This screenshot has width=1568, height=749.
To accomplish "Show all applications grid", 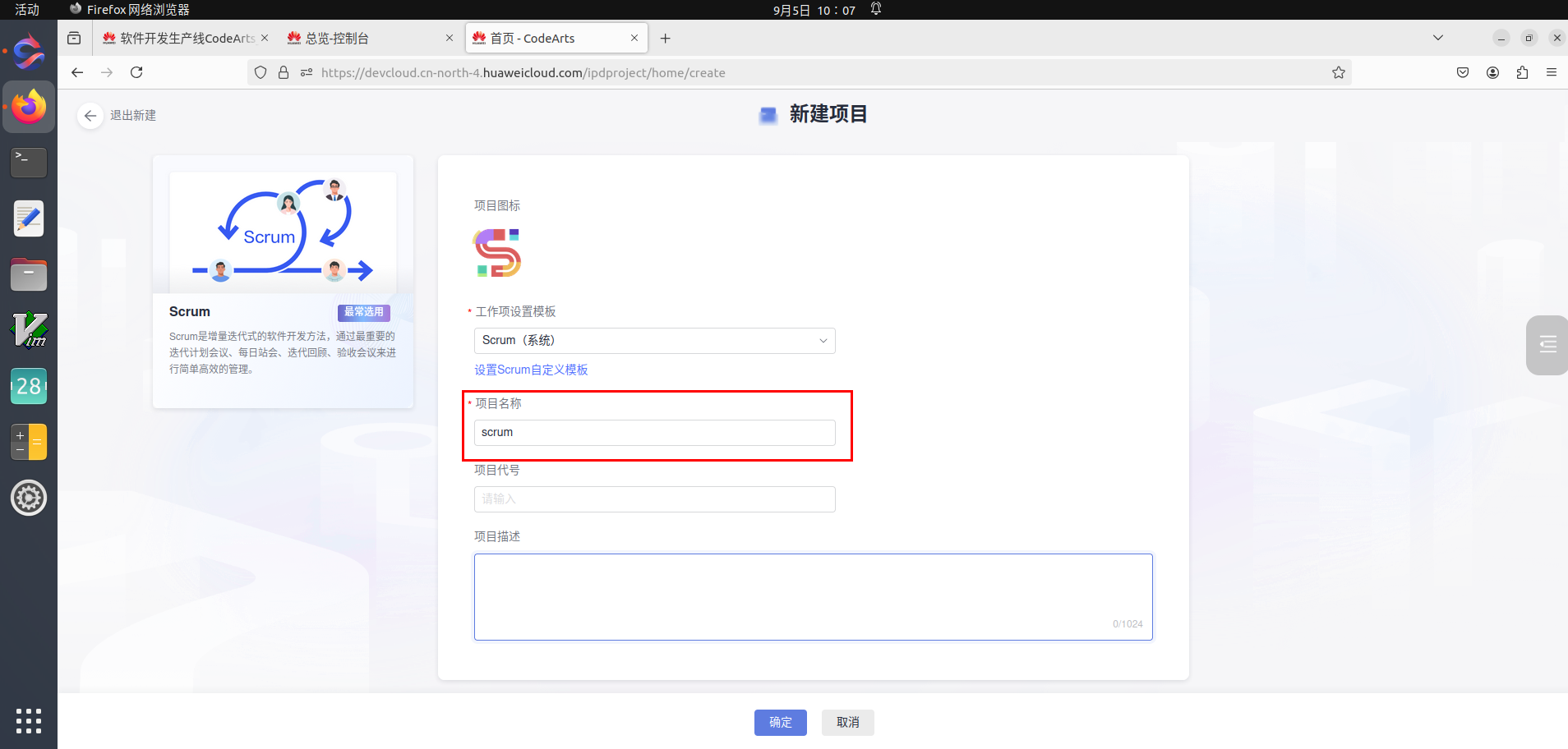I will pos(29,720).
